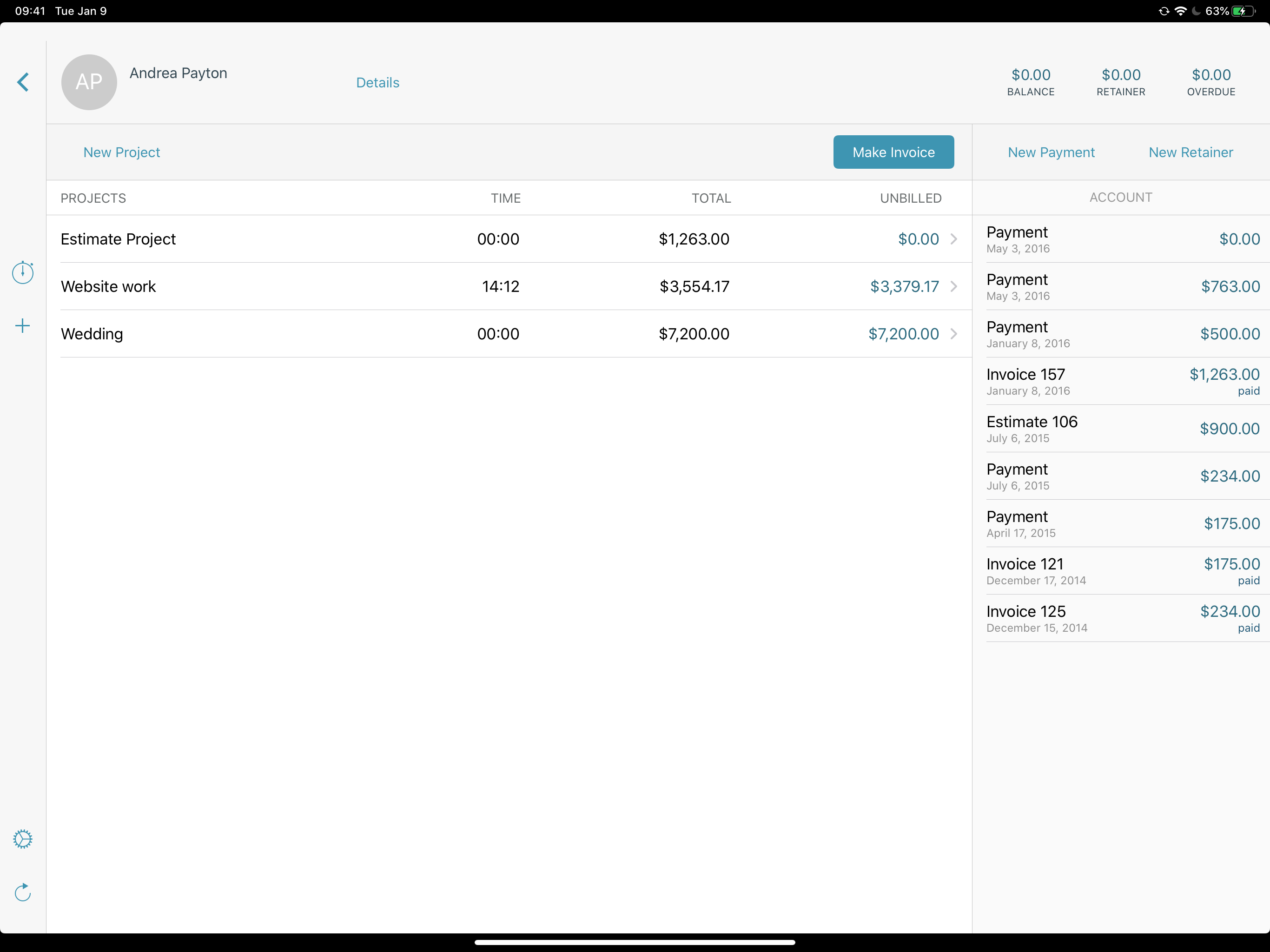Screen dimensions: 1270x952
Task: Select the $0.00 RETAINER summary
Action: (x=1121, y=82)
